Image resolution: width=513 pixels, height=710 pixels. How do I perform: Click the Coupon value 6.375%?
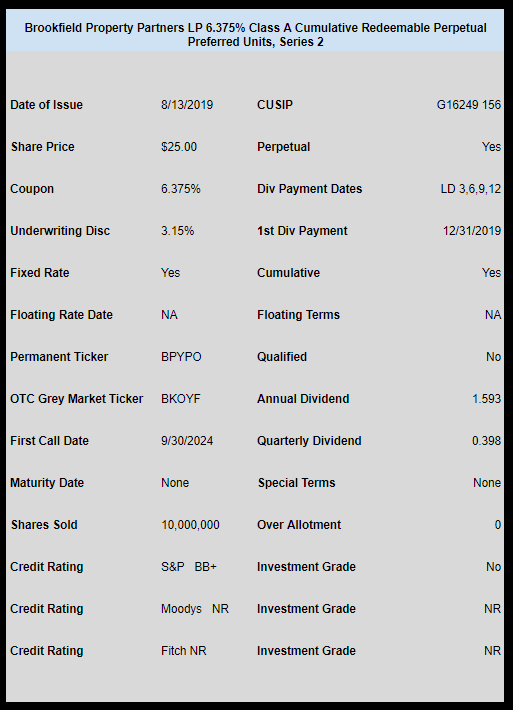click(x=181, y=189)
